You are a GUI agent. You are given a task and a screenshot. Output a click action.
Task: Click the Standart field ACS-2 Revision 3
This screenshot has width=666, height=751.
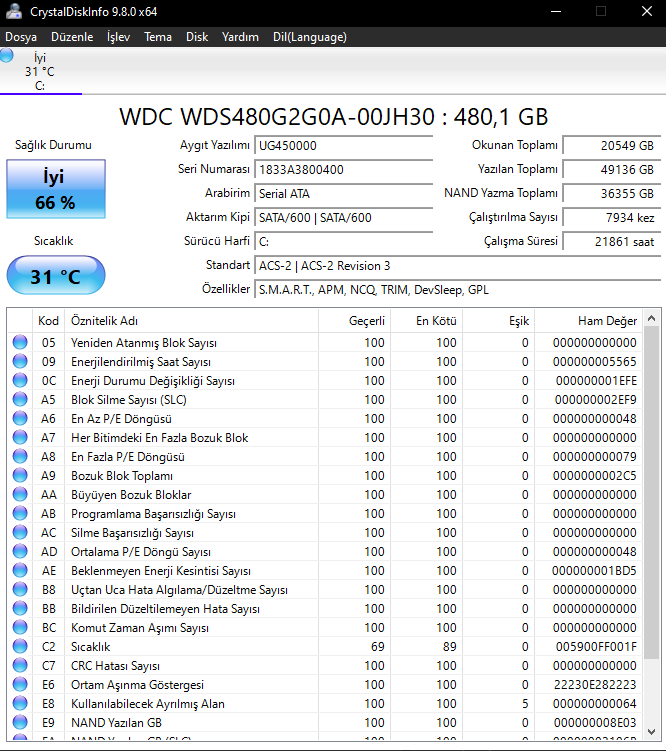[458, 265]
